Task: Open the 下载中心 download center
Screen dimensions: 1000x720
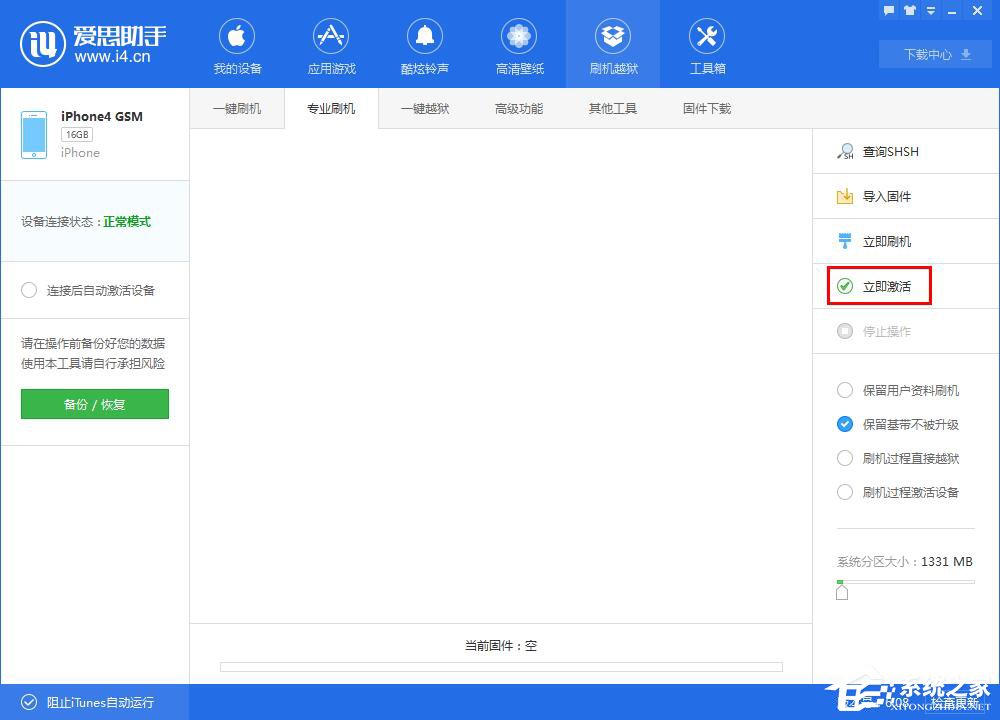Action: (x=933, y=54)
